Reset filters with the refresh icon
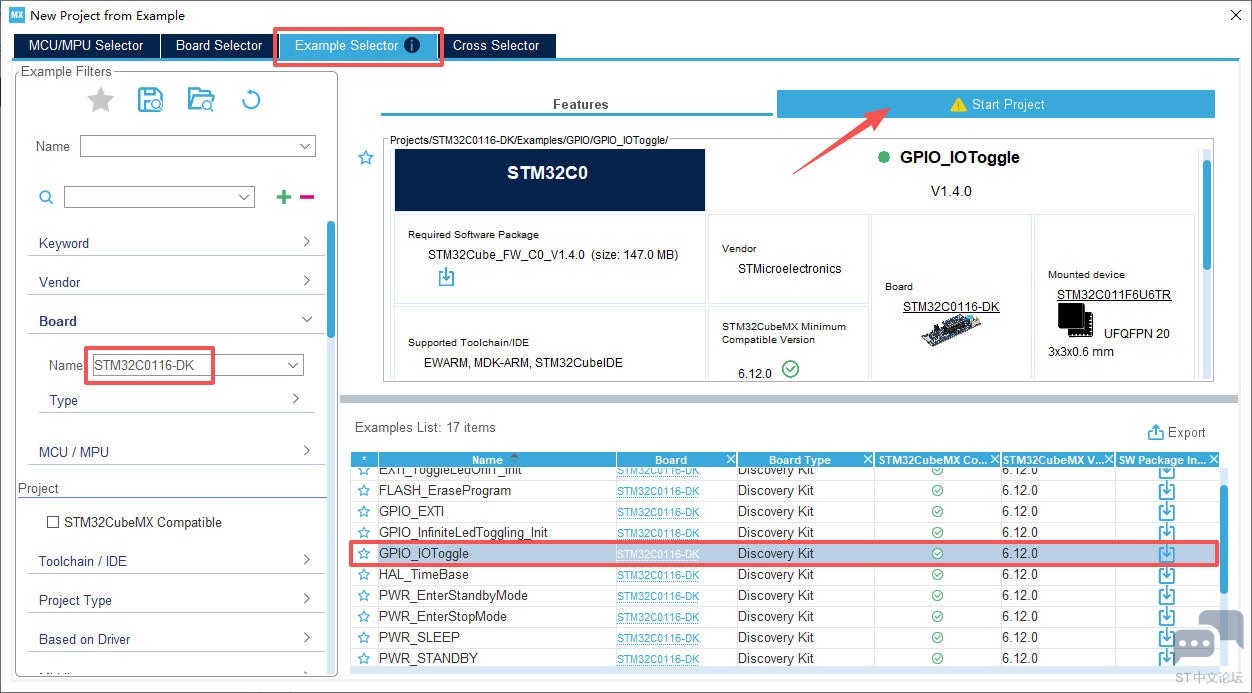Screen dimensions: 1252x693 coord(251,99)
